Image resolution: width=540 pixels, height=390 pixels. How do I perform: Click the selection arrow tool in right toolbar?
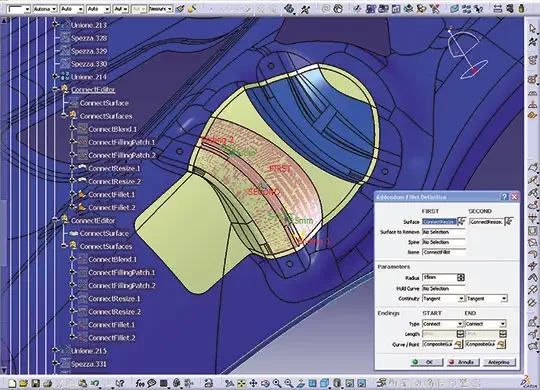point(533,29)
